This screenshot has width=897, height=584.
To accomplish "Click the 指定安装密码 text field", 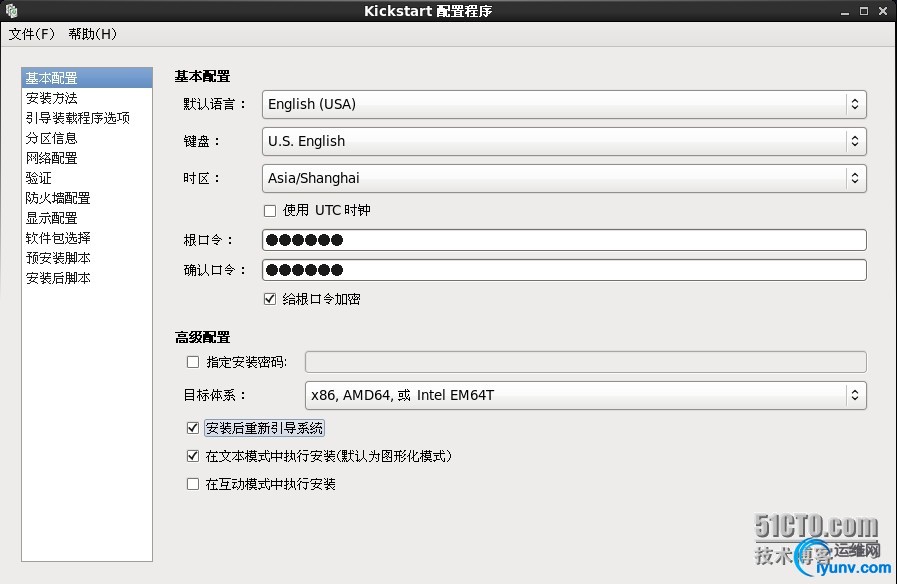I will click(586, 362).
